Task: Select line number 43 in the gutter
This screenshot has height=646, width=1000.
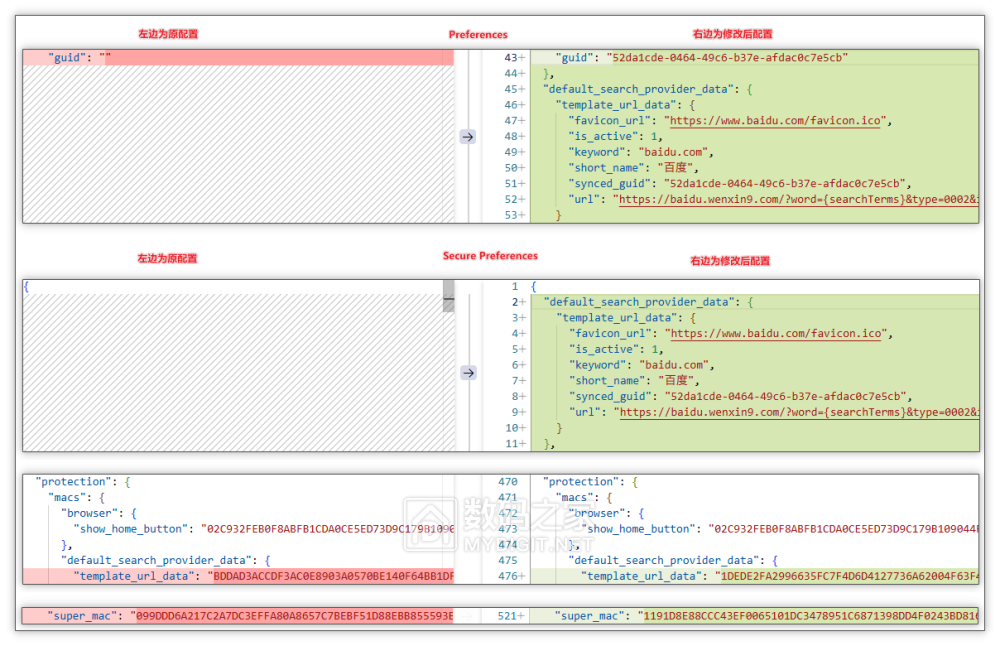Action: 511,58
